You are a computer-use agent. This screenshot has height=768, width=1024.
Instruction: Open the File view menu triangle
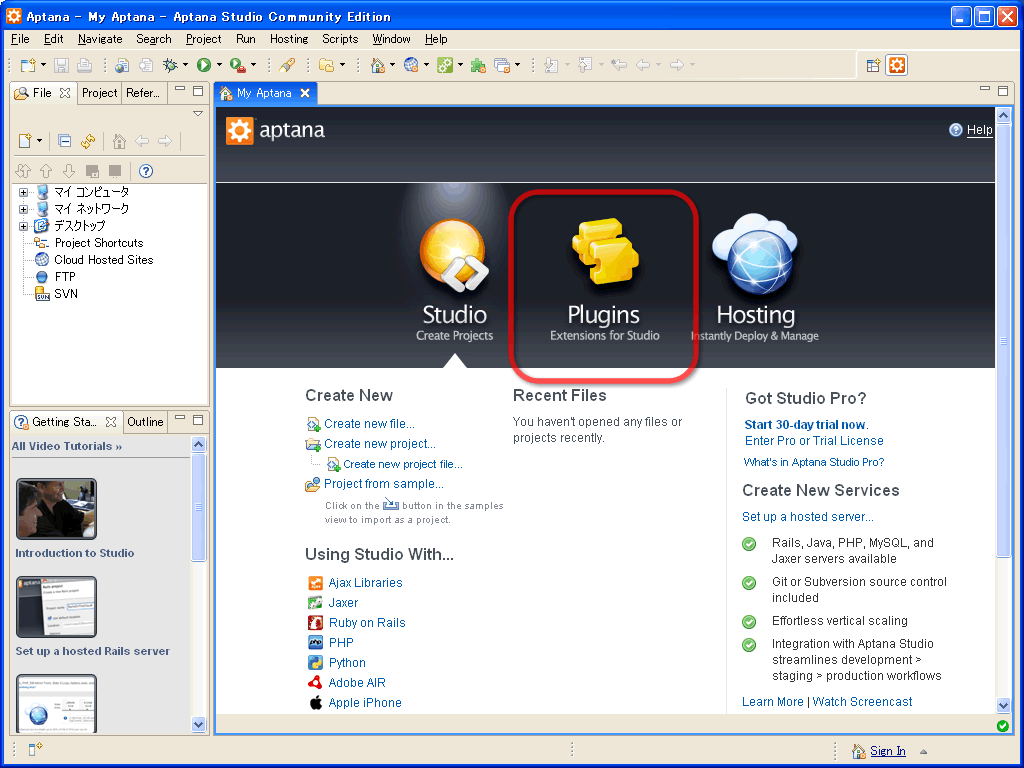[198, 114]
